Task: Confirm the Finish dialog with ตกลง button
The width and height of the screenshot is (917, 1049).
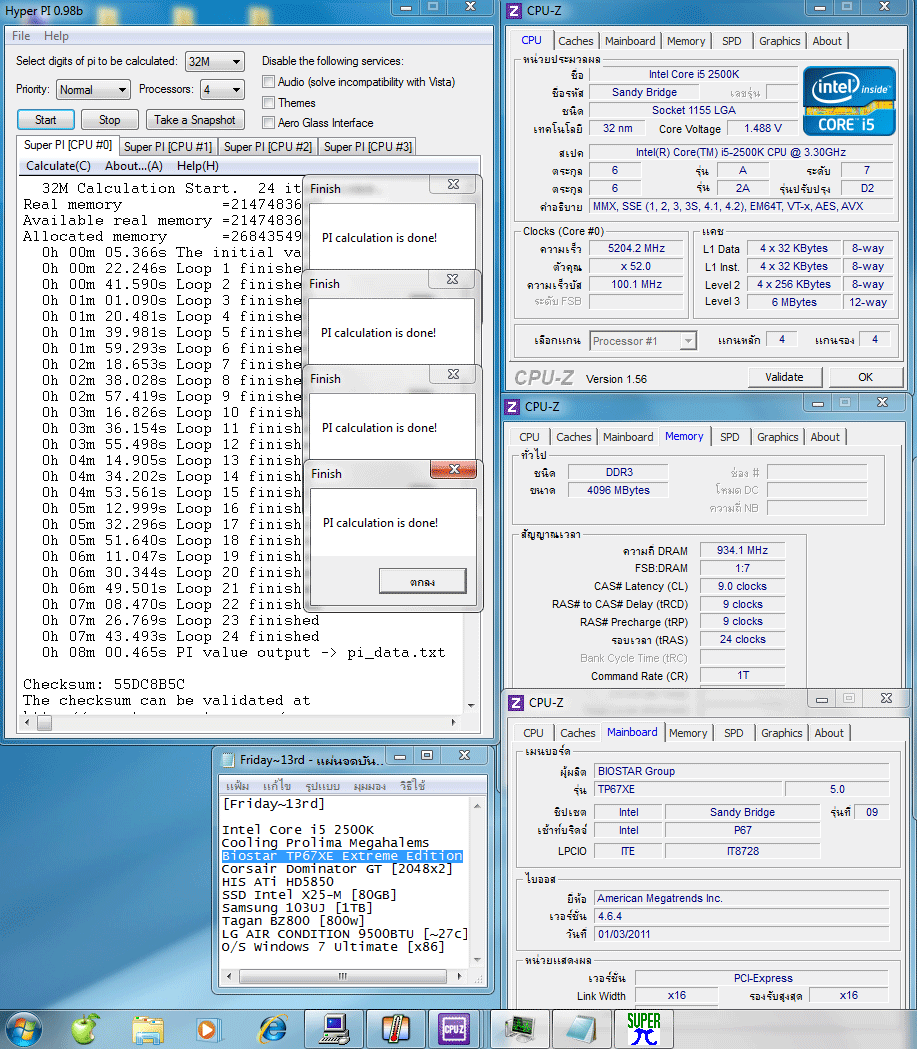Action: click(423, 581)
